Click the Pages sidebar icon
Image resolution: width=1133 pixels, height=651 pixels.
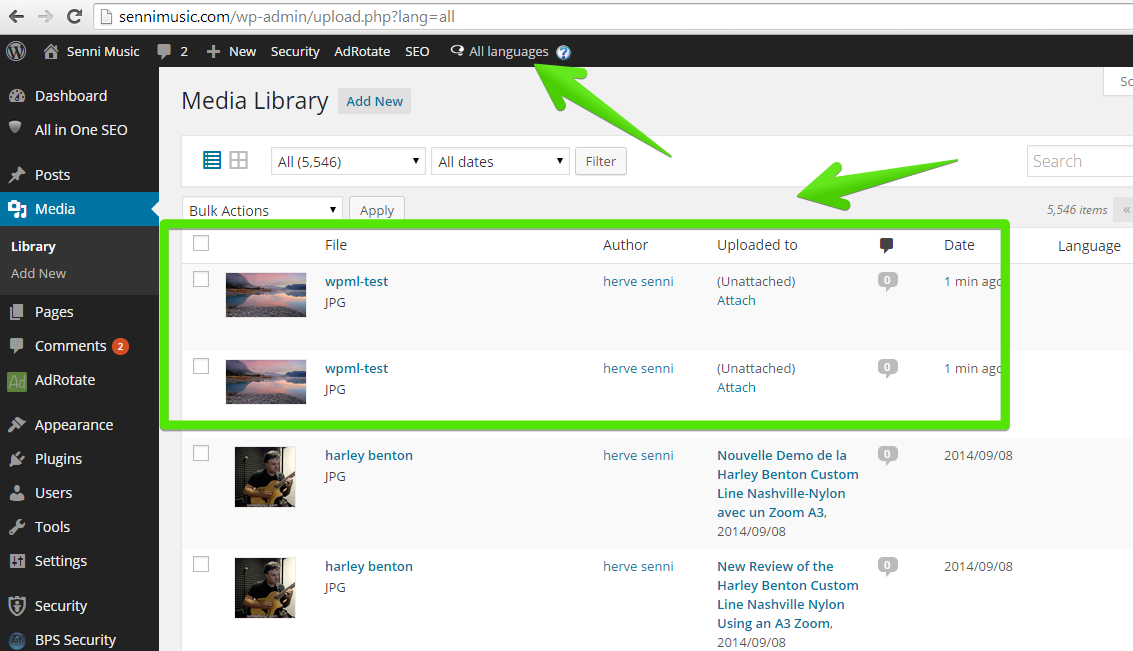coord(17,312)
